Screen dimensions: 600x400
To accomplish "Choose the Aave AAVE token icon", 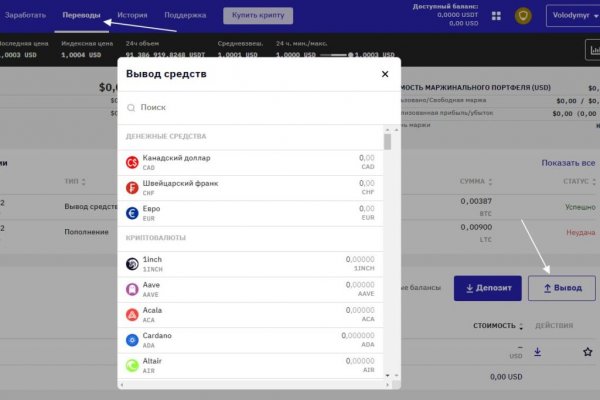I will pyautogui.click(x=132, y=289).
